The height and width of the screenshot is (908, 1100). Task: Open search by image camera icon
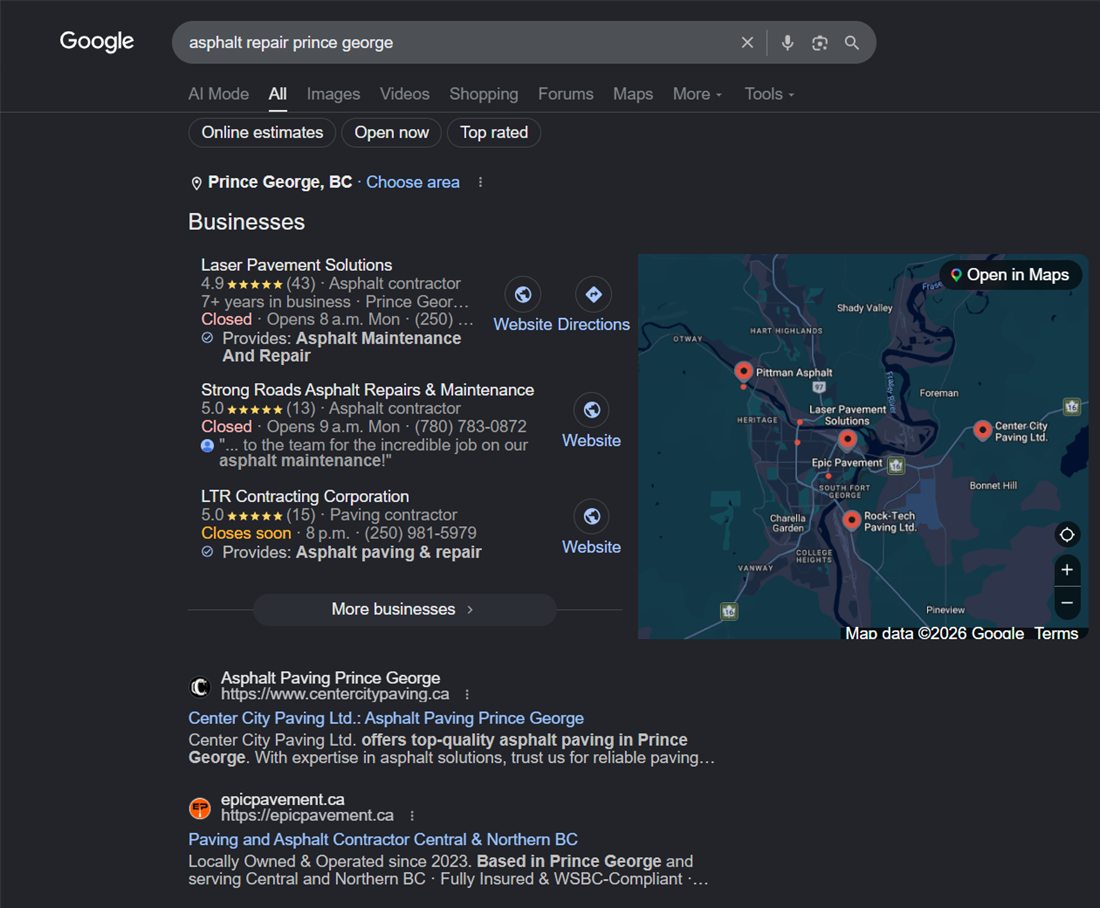click(819, 43)
